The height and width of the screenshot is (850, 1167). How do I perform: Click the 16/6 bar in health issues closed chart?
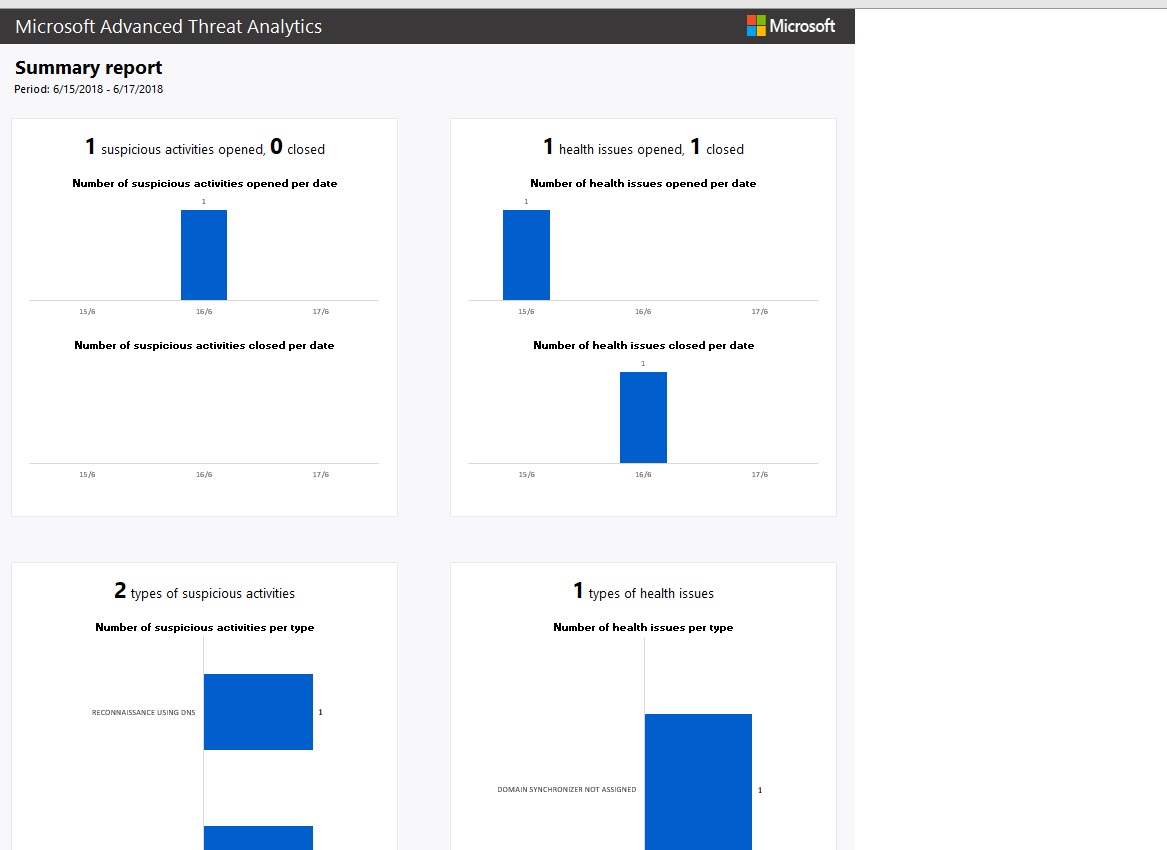pos(643,418)
